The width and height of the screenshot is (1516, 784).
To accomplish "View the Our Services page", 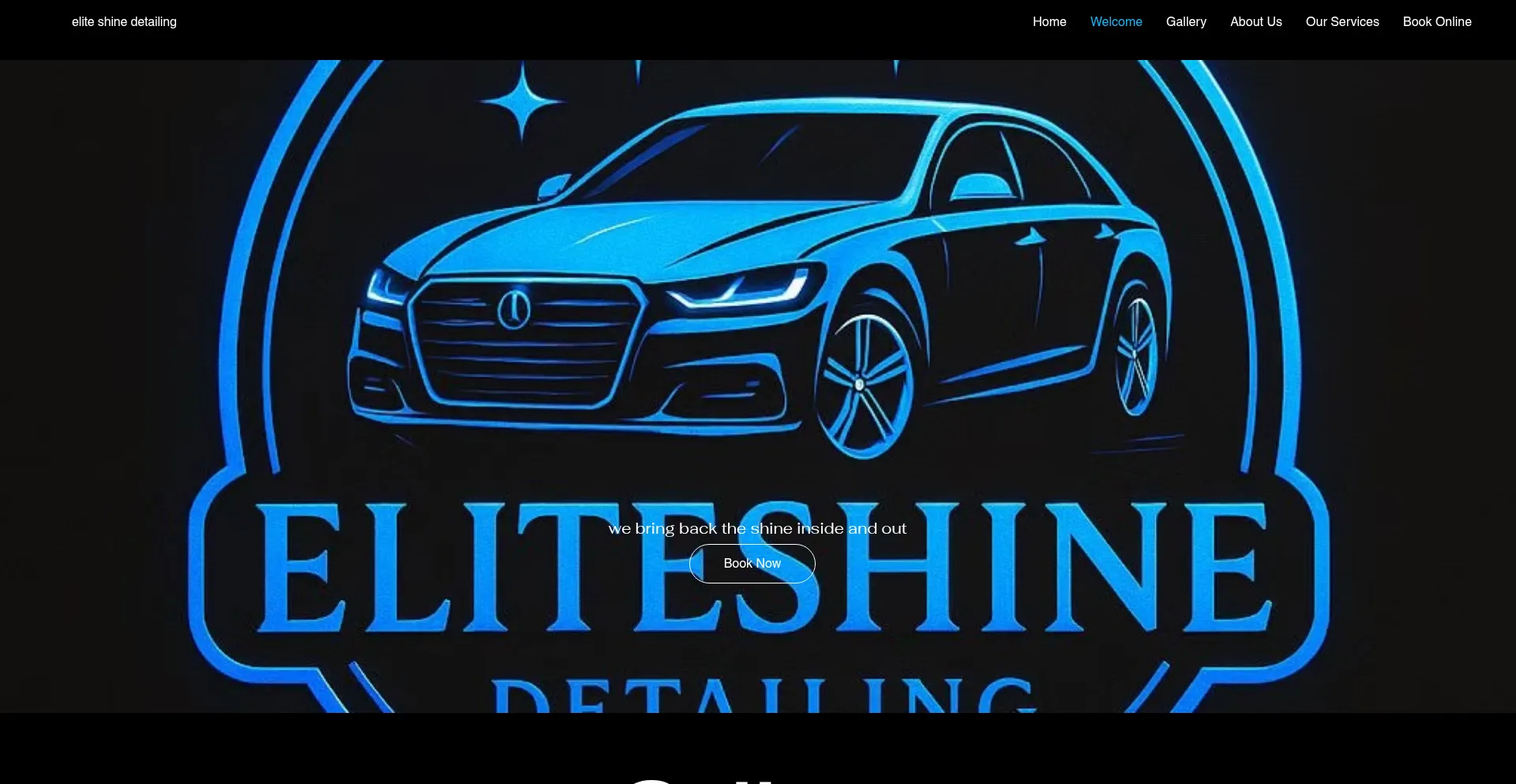I will click(1342, 22).
